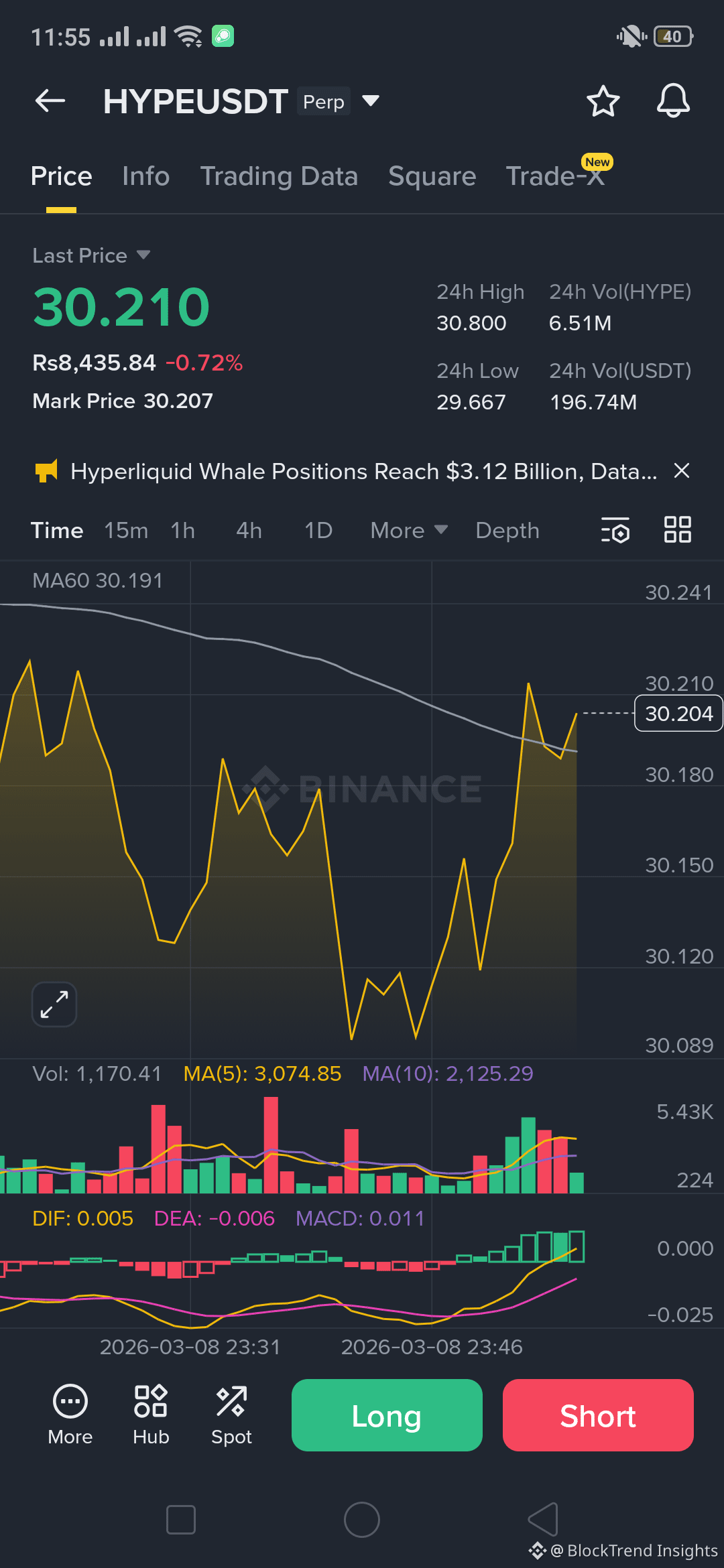Add HYPEUSDT to favorites with the star
The height and width of the screenshot is (1568, 724).
pos(603,101)
